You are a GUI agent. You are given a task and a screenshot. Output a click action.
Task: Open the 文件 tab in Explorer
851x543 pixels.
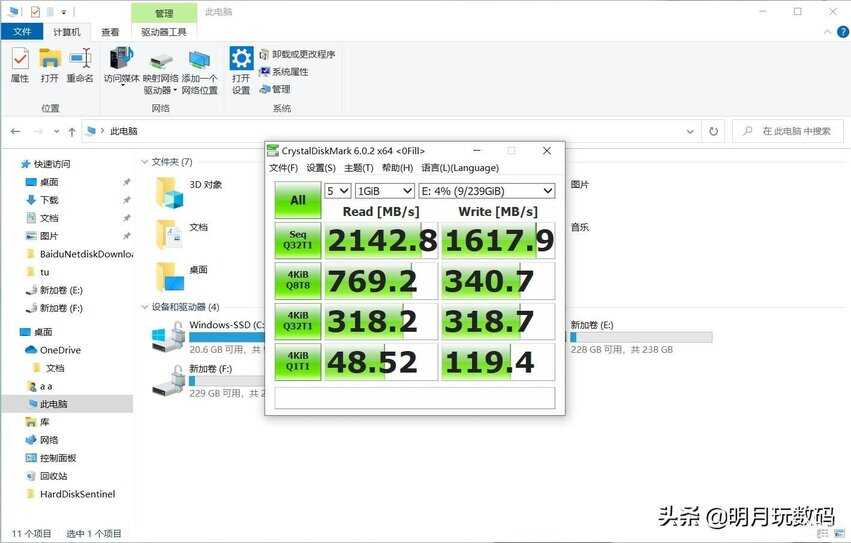tap(22, 32)
